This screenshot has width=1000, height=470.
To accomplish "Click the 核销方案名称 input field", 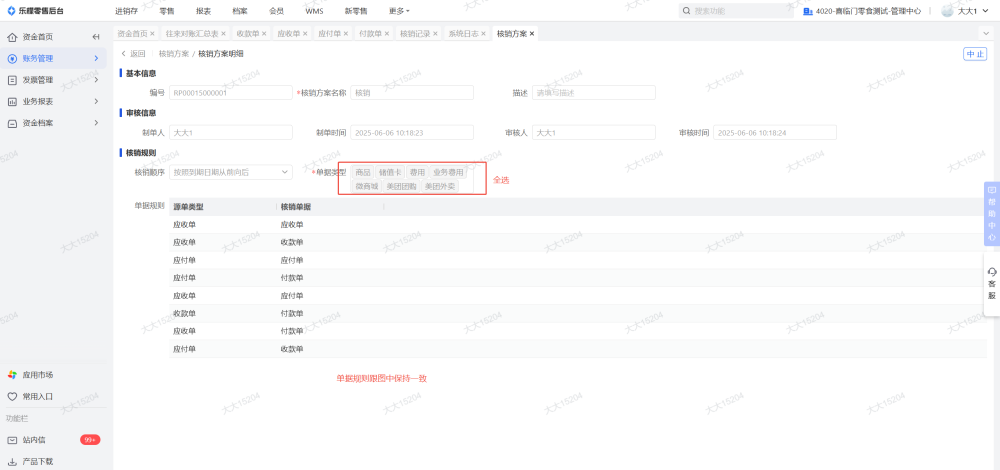I will 412,92.
